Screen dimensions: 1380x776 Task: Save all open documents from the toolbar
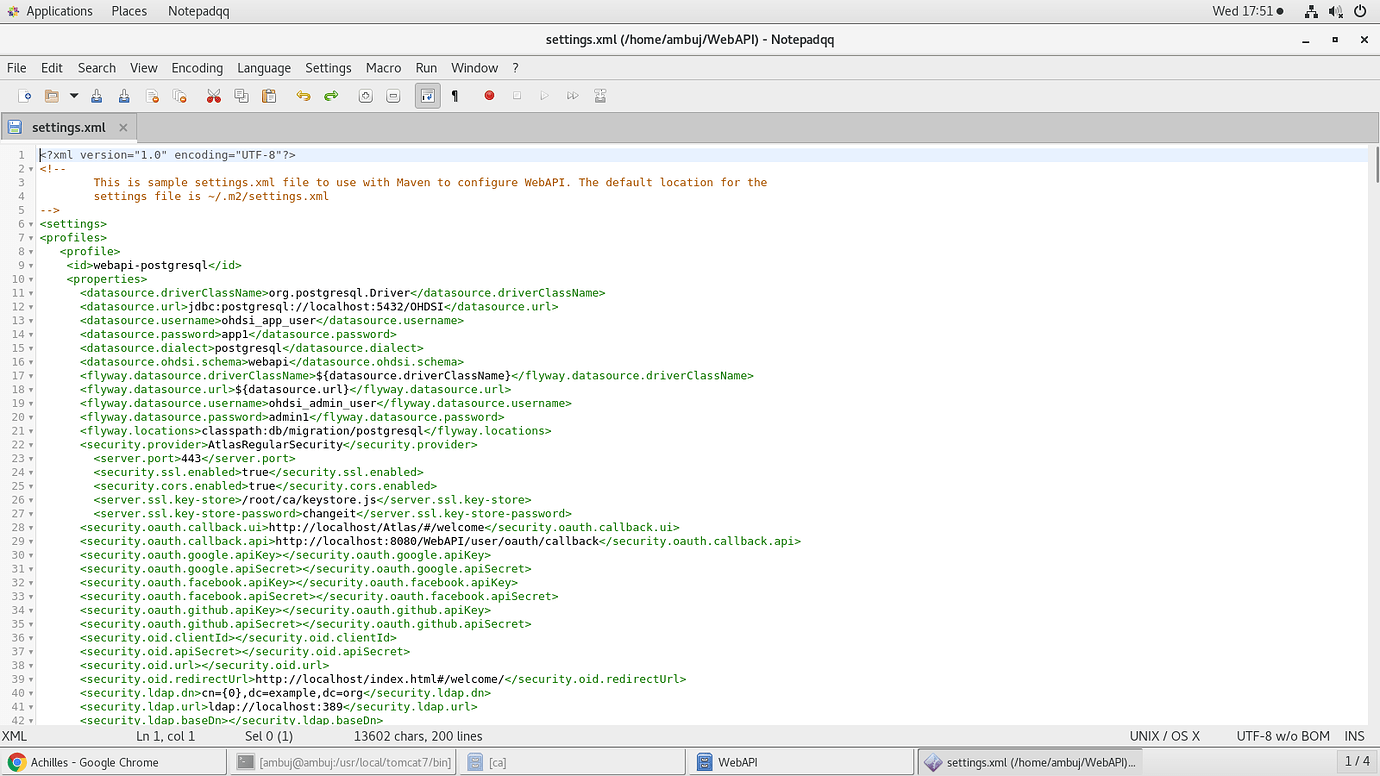[122, 95]
